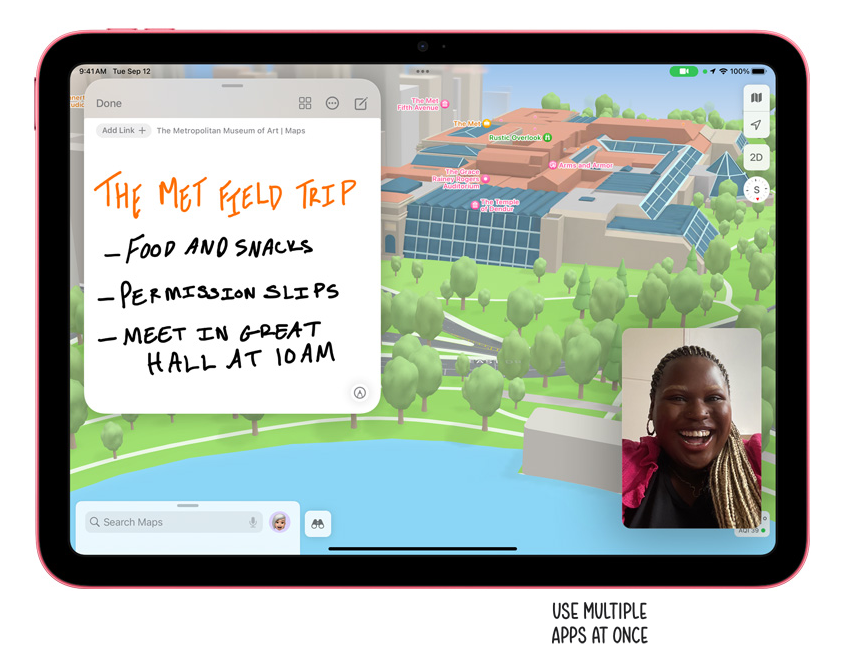Open the Quick Notes grid view icon
Image resolution: width=857 pixels, height=657 pixels.
point(305,103)
